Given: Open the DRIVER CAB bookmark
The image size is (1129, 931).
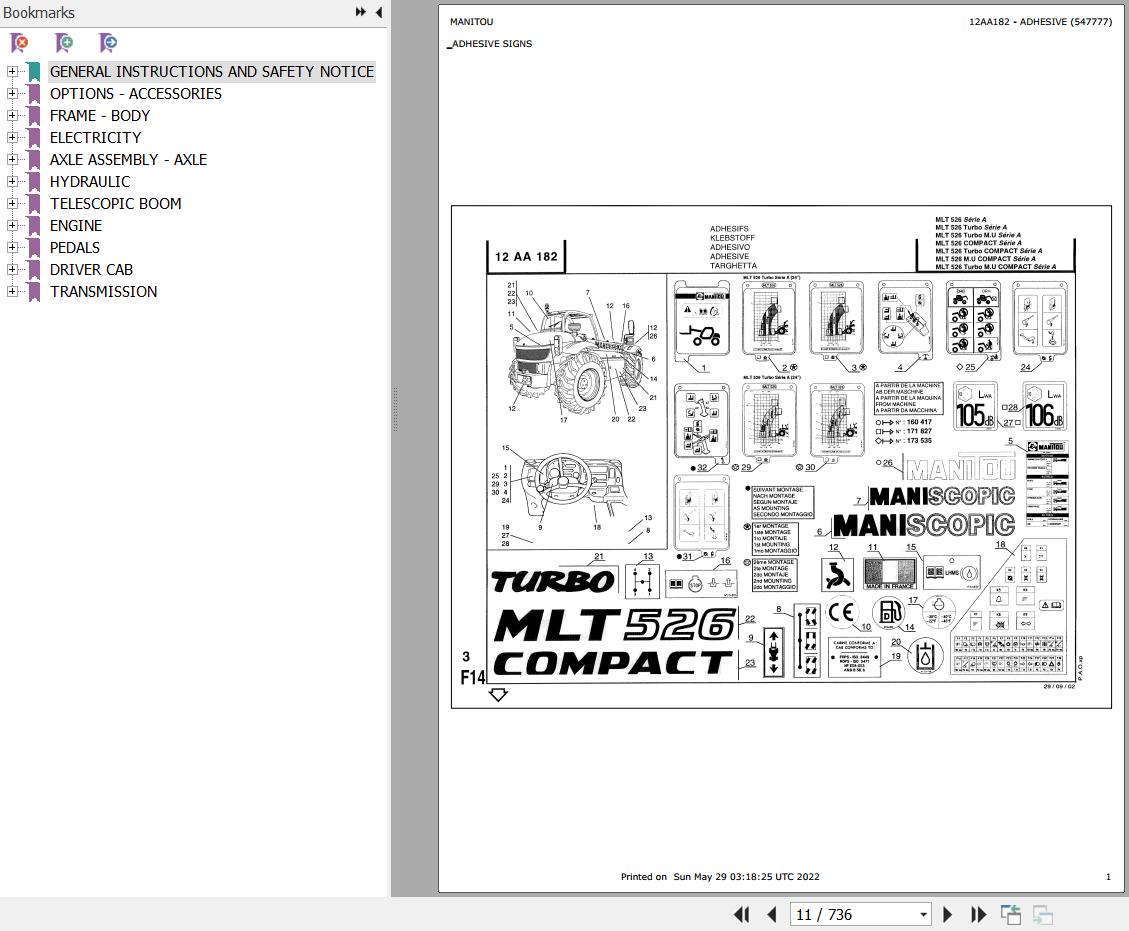Looking at the screenshot, I should [91, 269].
